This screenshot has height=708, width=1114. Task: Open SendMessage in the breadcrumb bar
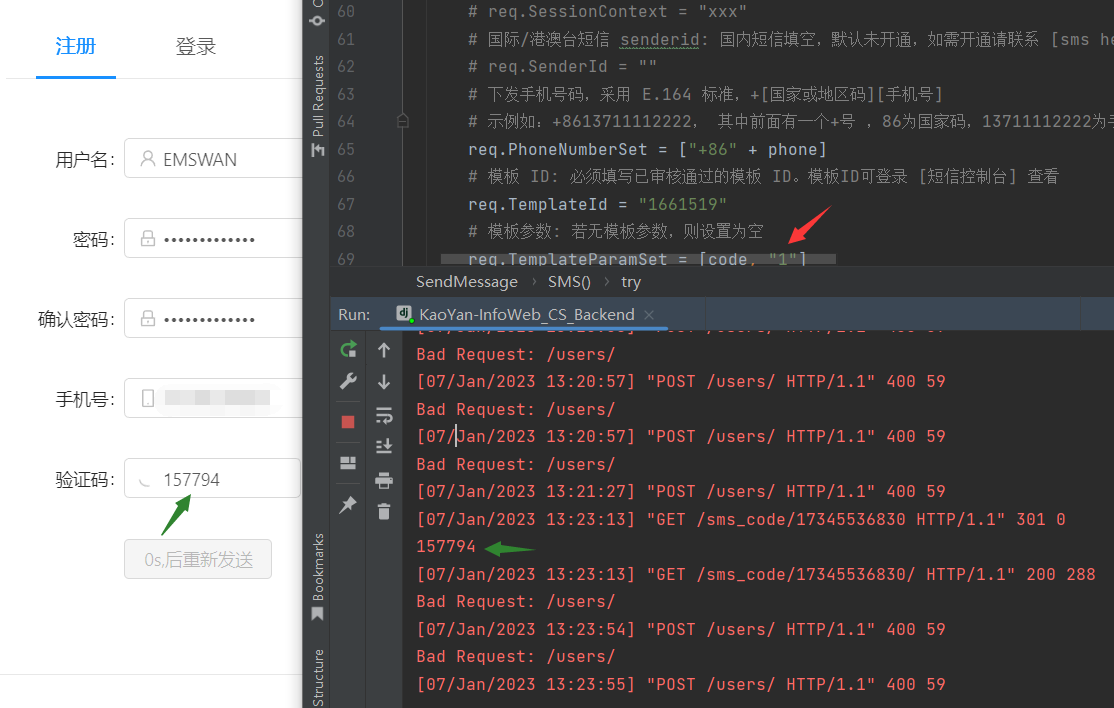click(466, 281)
